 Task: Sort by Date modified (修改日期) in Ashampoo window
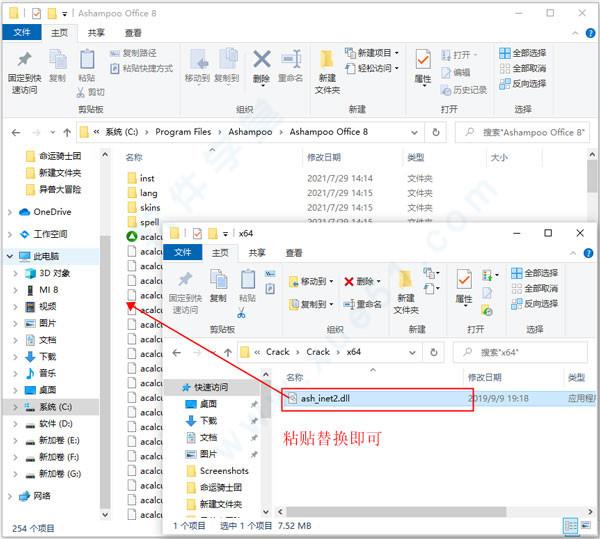click(324, 157)
